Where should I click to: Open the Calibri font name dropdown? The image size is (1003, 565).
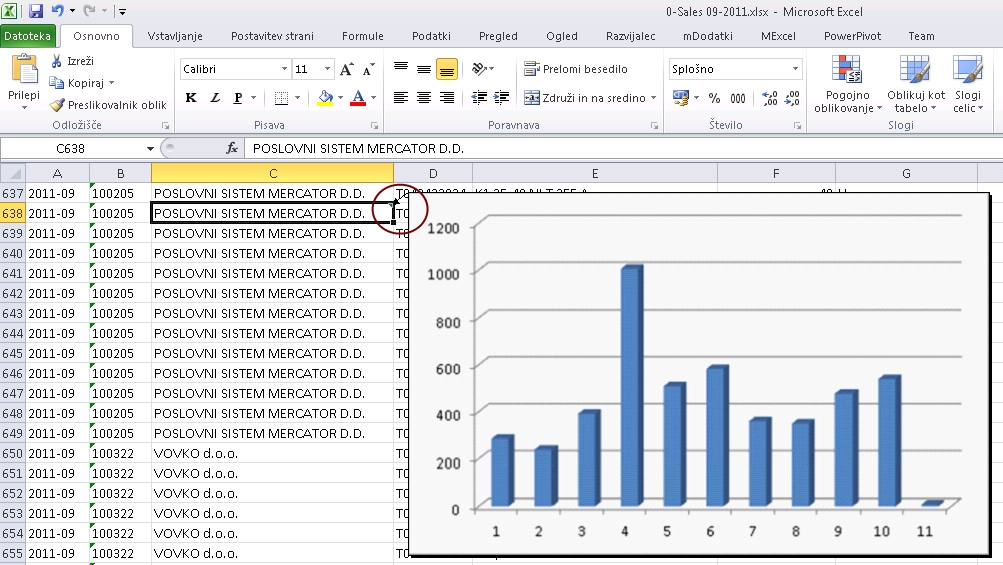coord(283,70)
